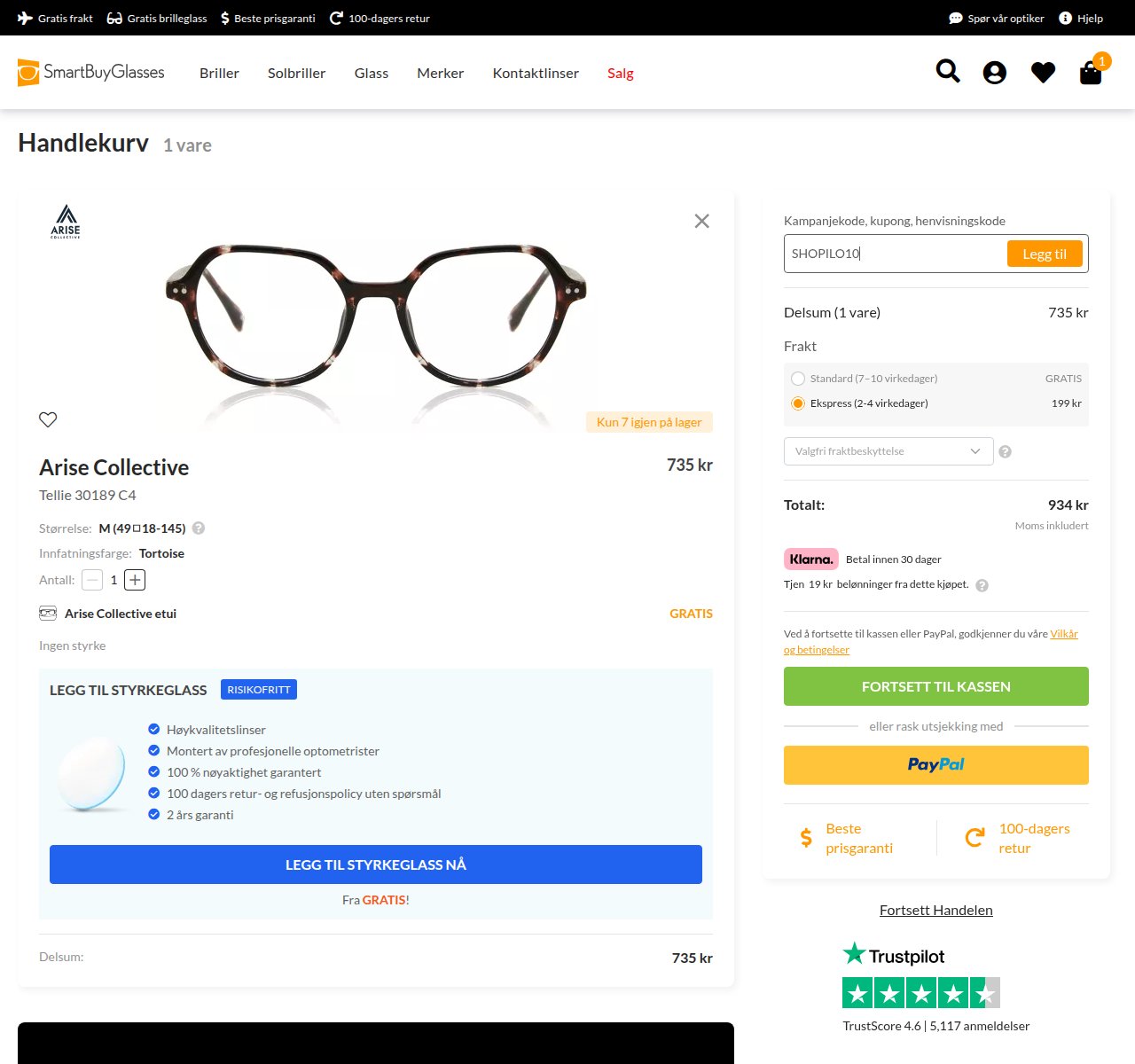Viewport: 1135px width, 1064px height.
Task: Click the Spør vår optiker chat icon
Action: pos(955,18)
